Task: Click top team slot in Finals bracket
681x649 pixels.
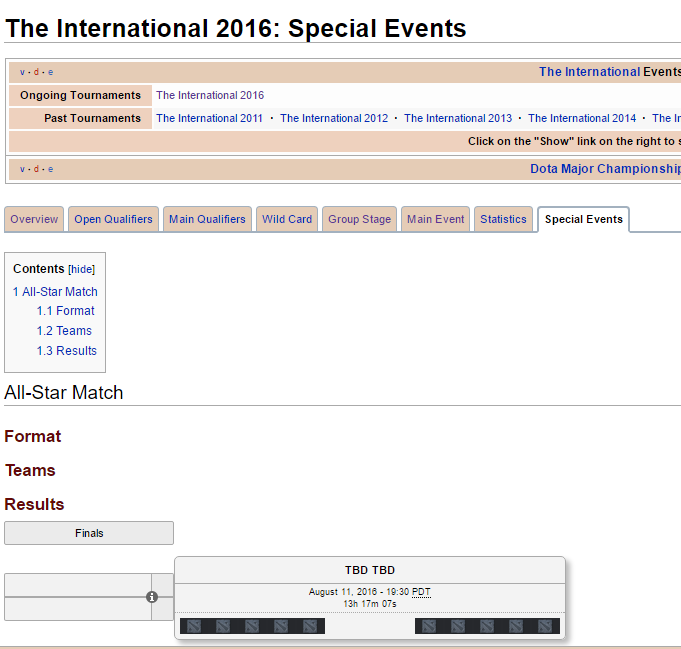Action: [78, 585]
